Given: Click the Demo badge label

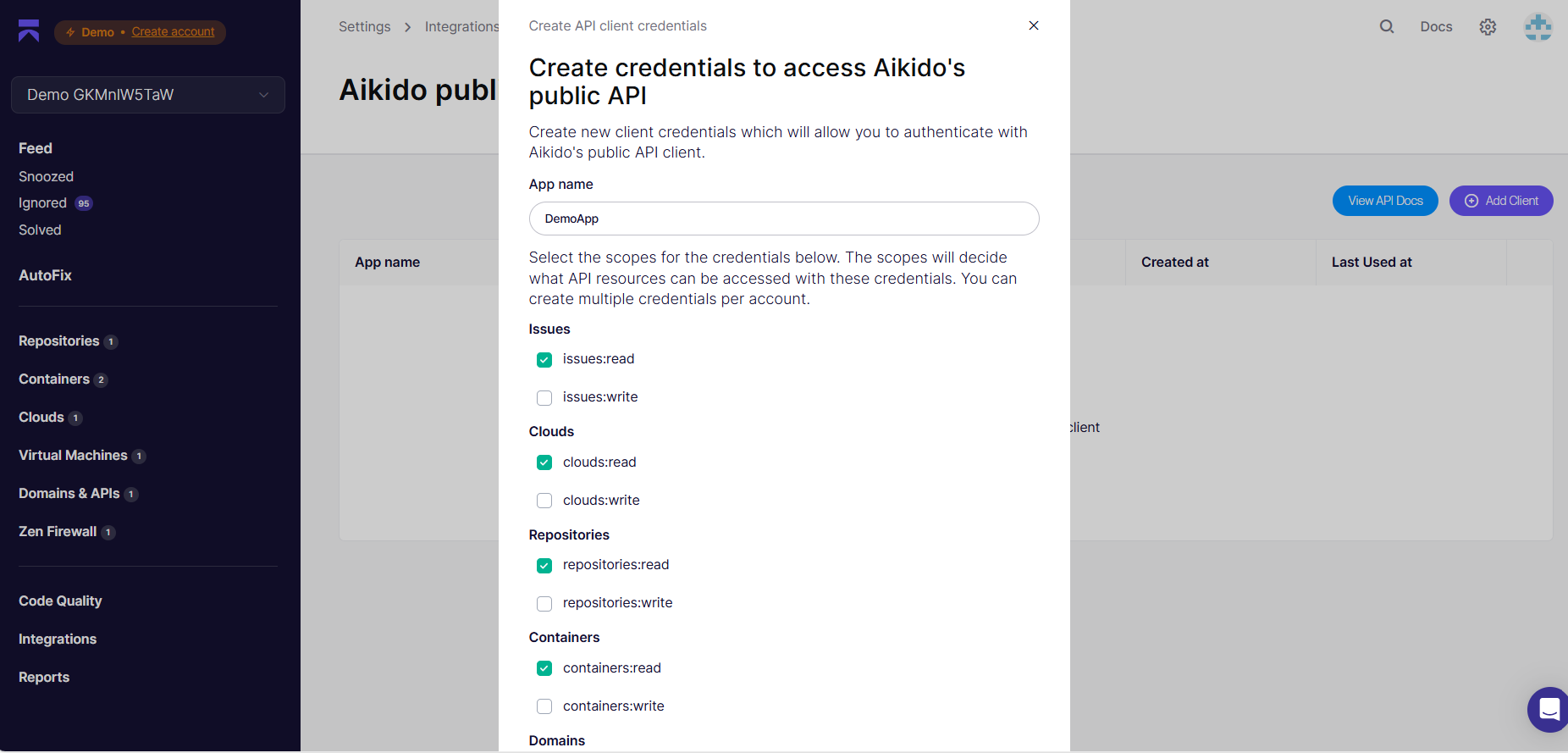Looking at the screenshot, I should point(97,32).
